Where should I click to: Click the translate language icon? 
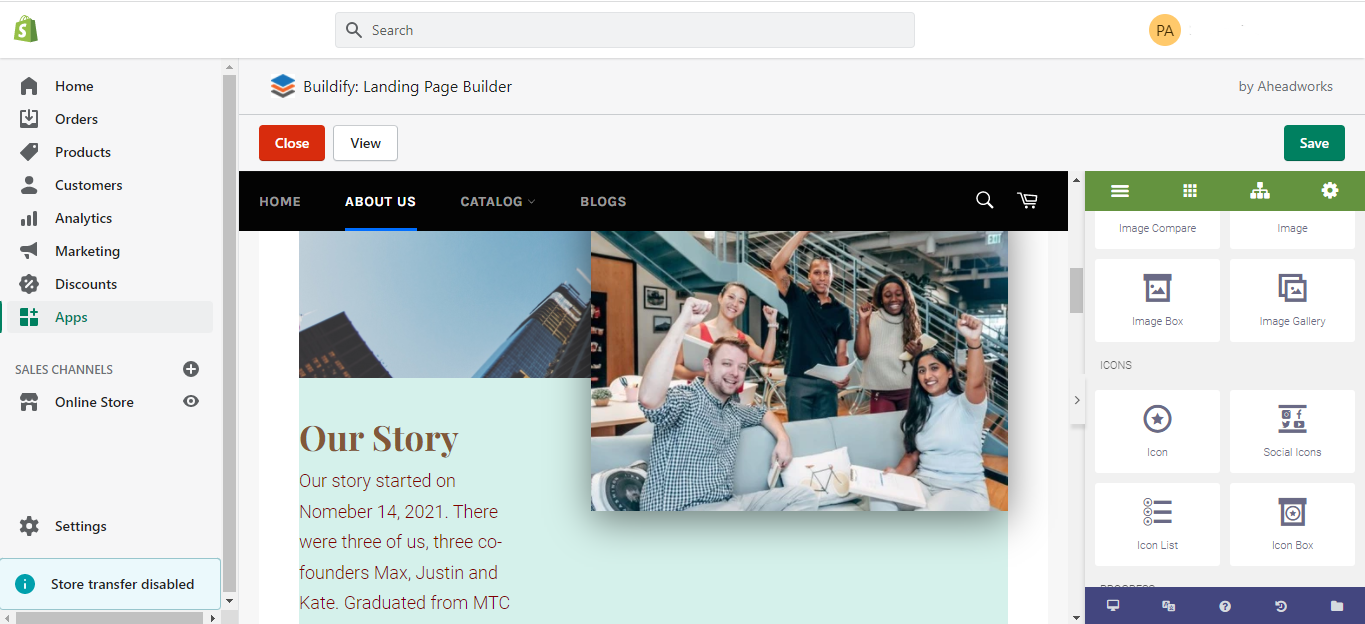pyautogui.click(x=1168, y=606)
